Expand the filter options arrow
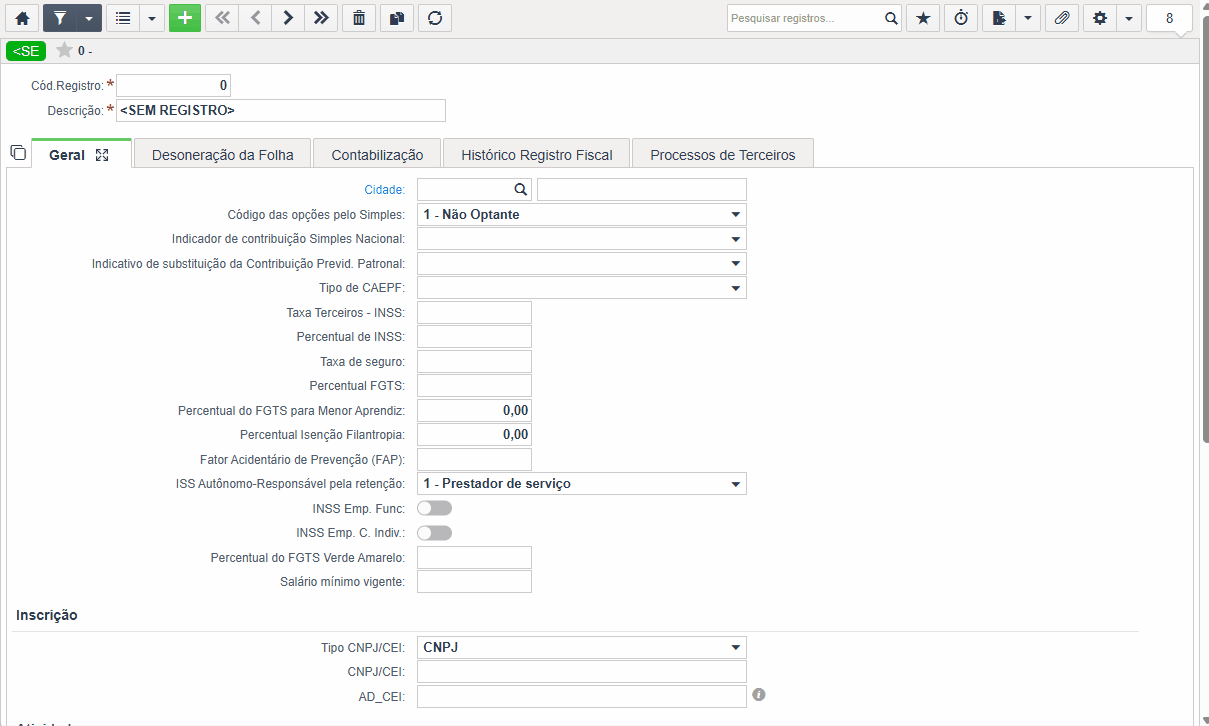This screenshot has height=726, width=1209. tap(89, 18)
